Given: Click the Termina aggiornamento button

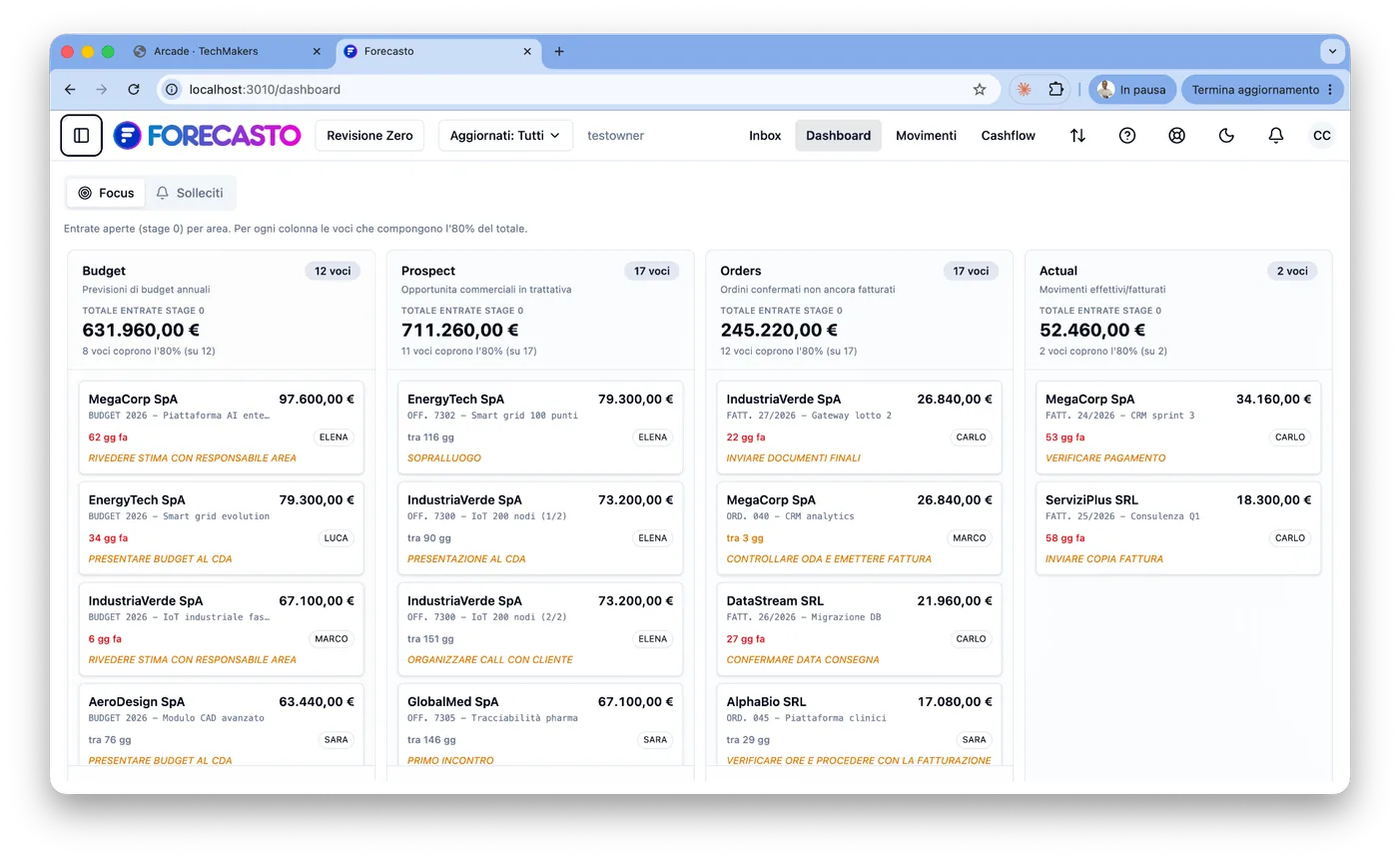Looking at the screenshot, I should tap(1262, 89).
